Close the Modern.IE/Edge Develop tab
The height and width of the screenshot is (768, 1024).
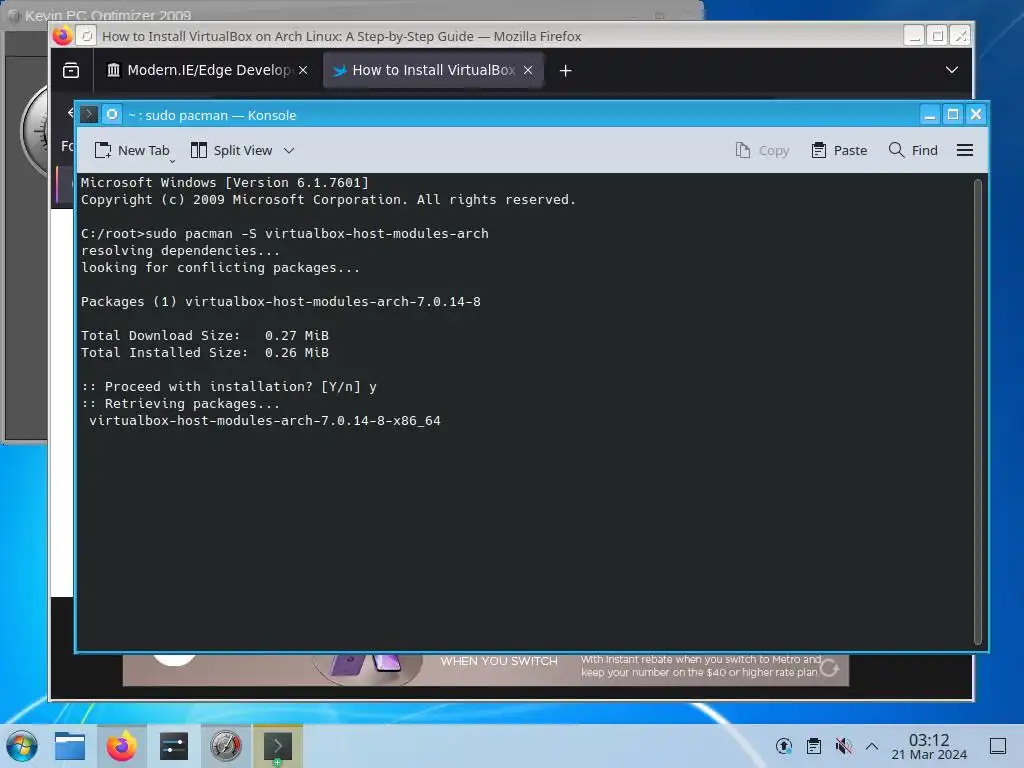pos(303,70)
